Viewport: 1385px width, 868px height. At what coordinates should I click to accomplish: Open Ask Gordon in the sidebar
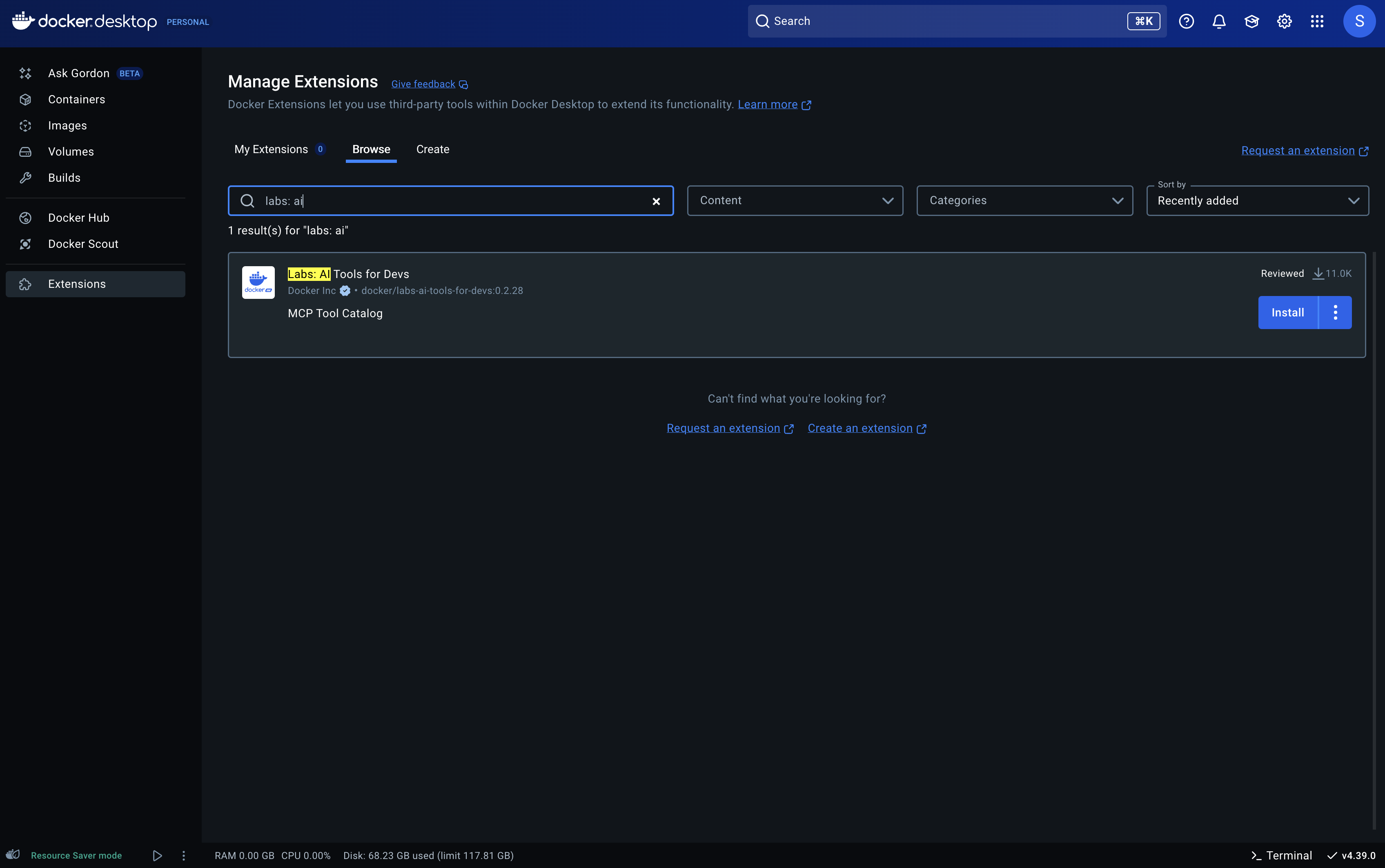[79, 73]
